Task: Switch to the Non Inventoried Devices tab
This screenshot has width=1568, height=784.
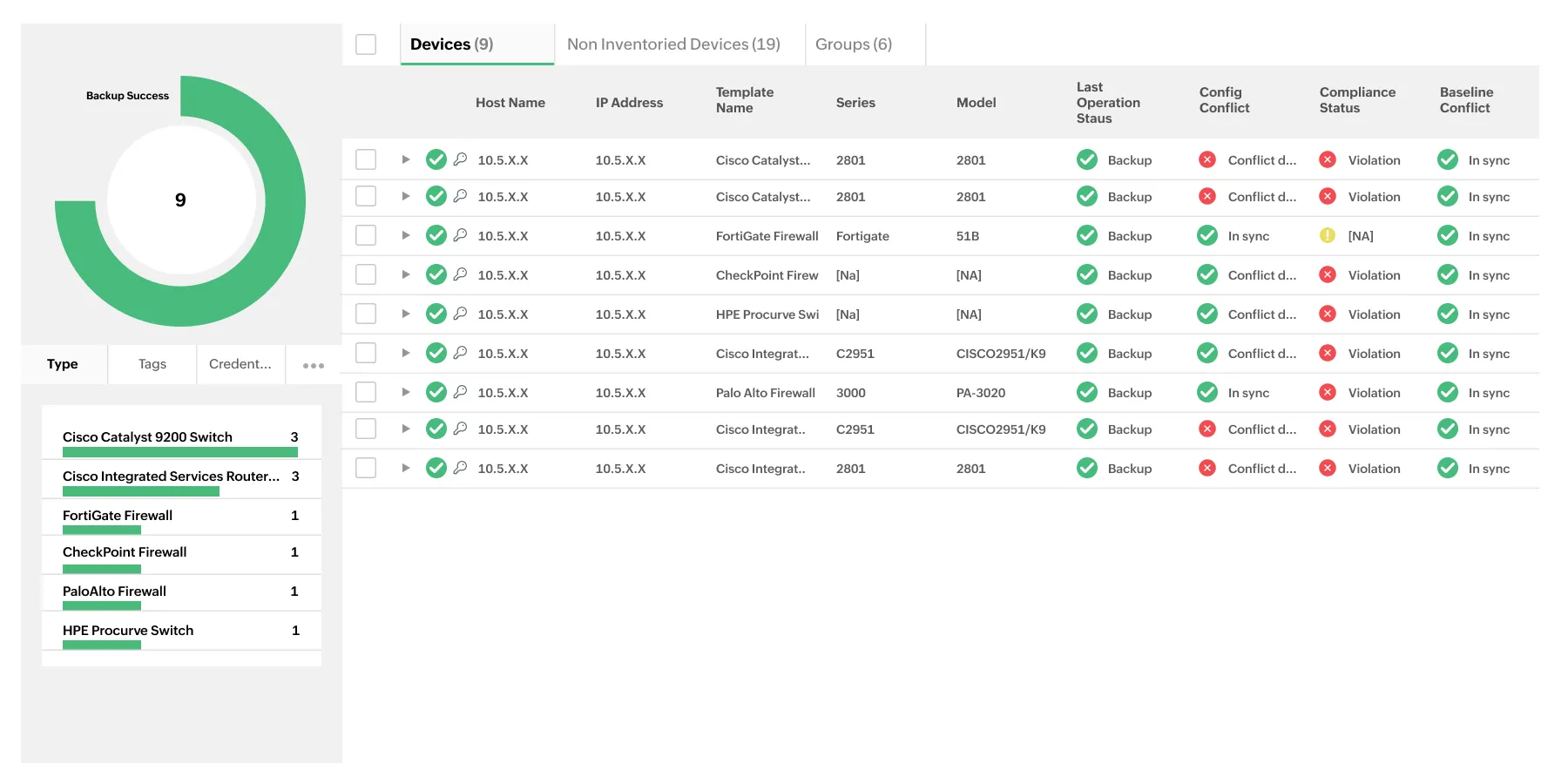Action: pos(673,44)
